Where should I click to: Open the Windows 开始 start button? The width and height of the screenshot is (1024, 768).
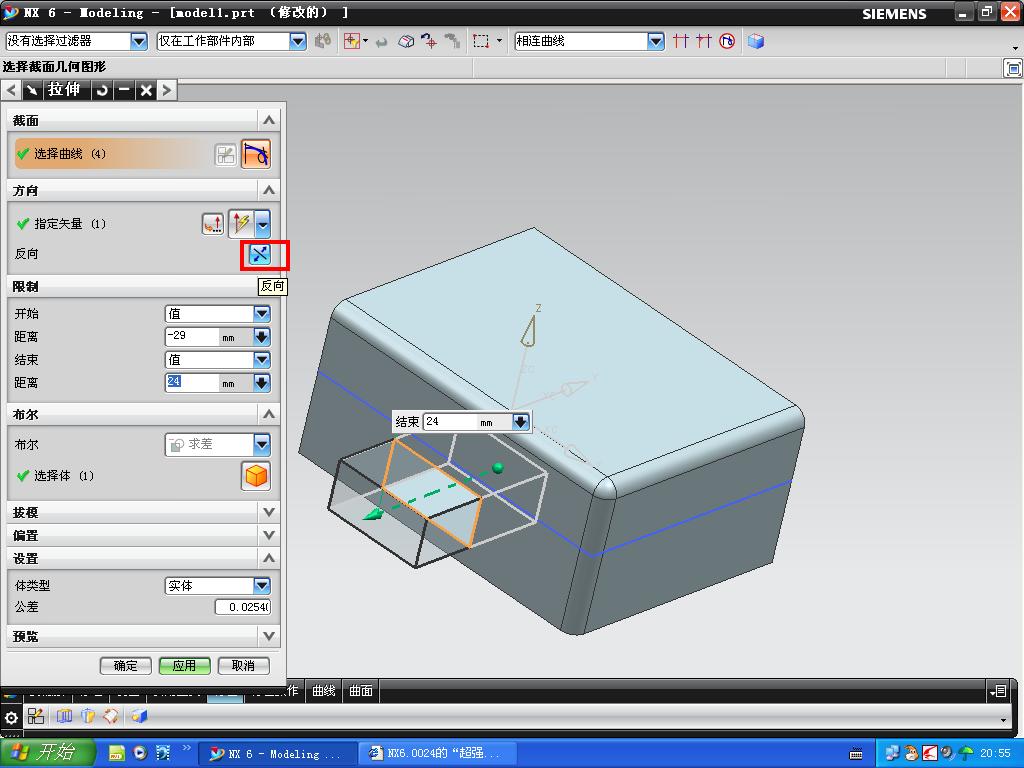(47, 753)
